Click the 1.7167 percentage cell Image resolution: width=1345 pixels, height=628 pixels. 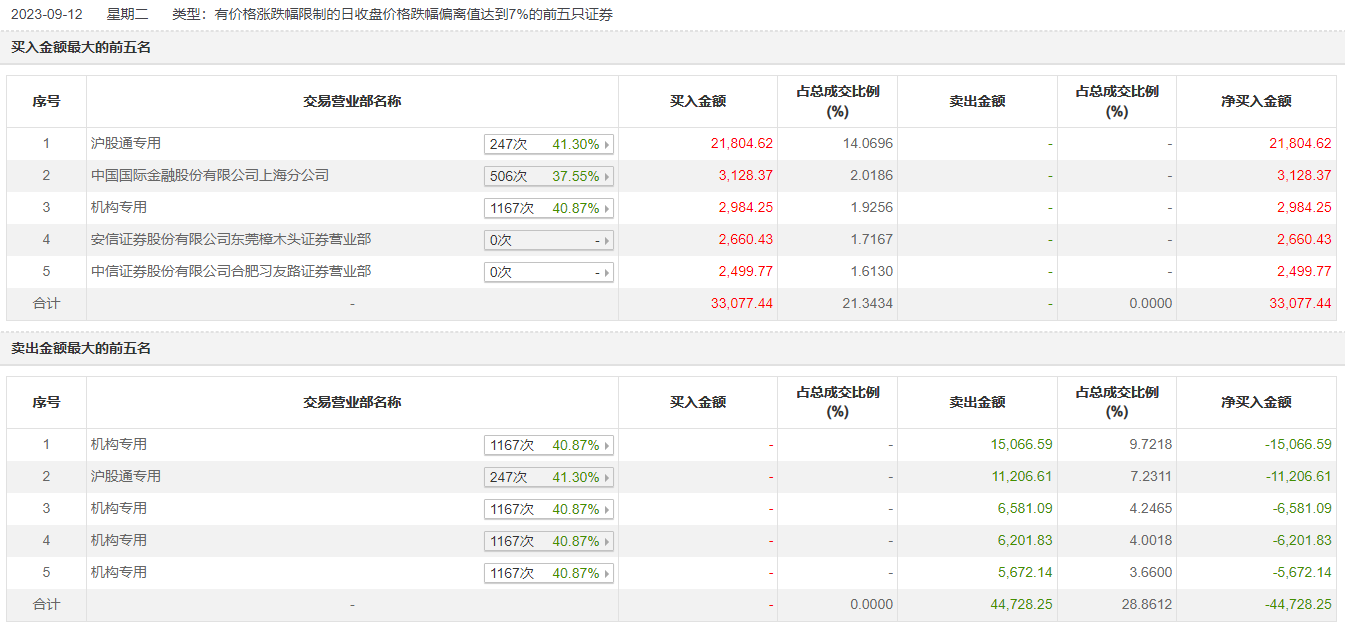click(x=870, y=240)
